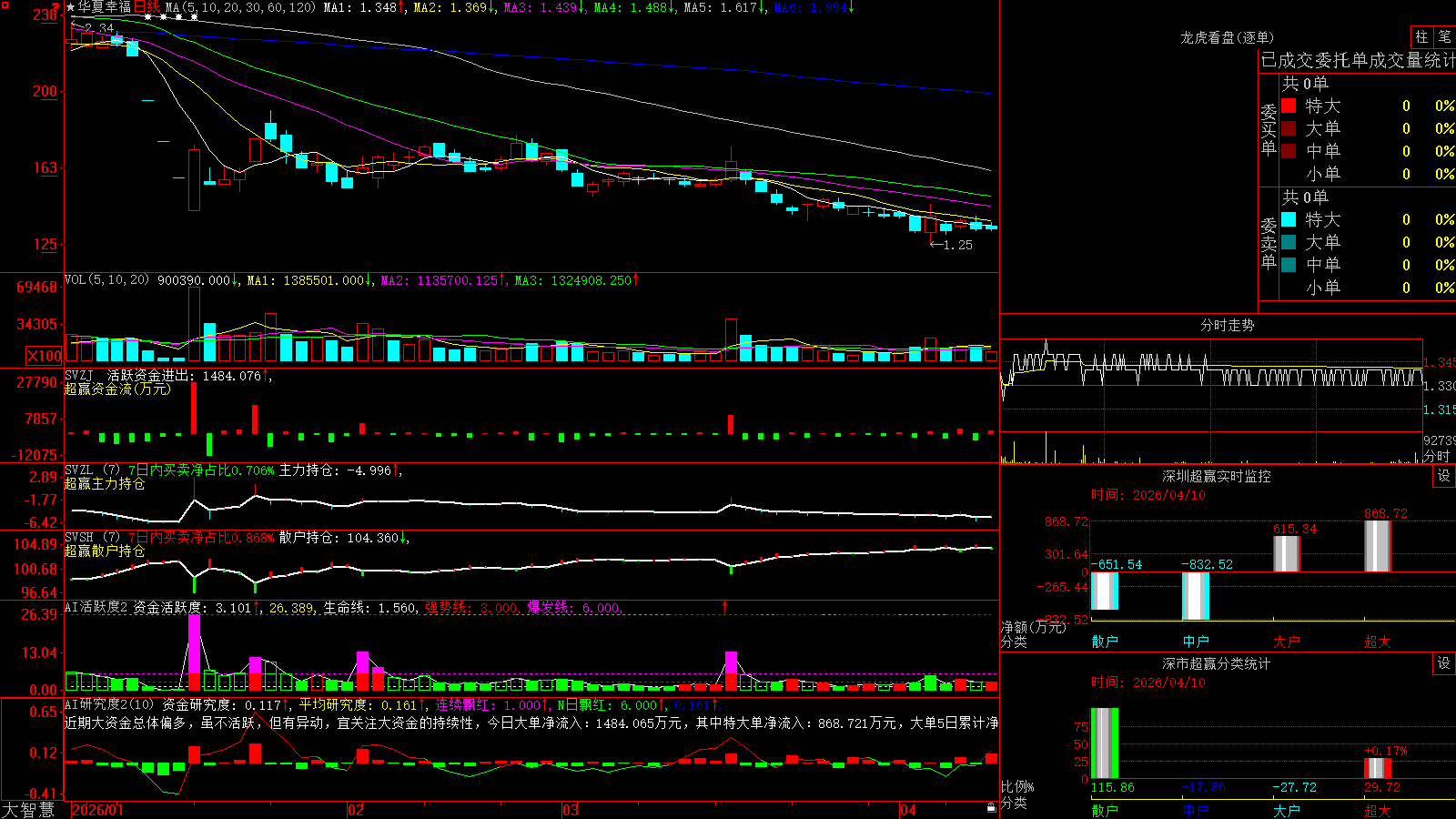1456x819 pixels.
Task: Click the 散户 bar showing -651.54
Action: point(1104,591)
